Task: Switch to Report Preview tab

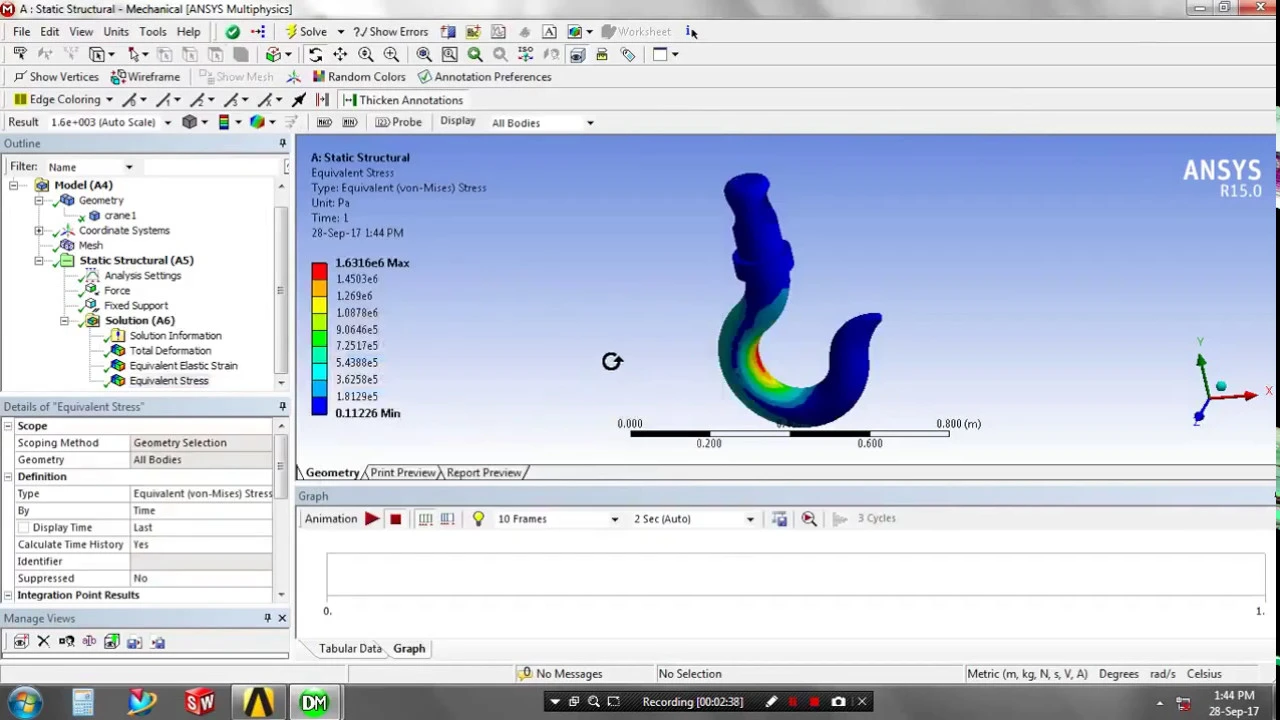Action: (484, 473)
